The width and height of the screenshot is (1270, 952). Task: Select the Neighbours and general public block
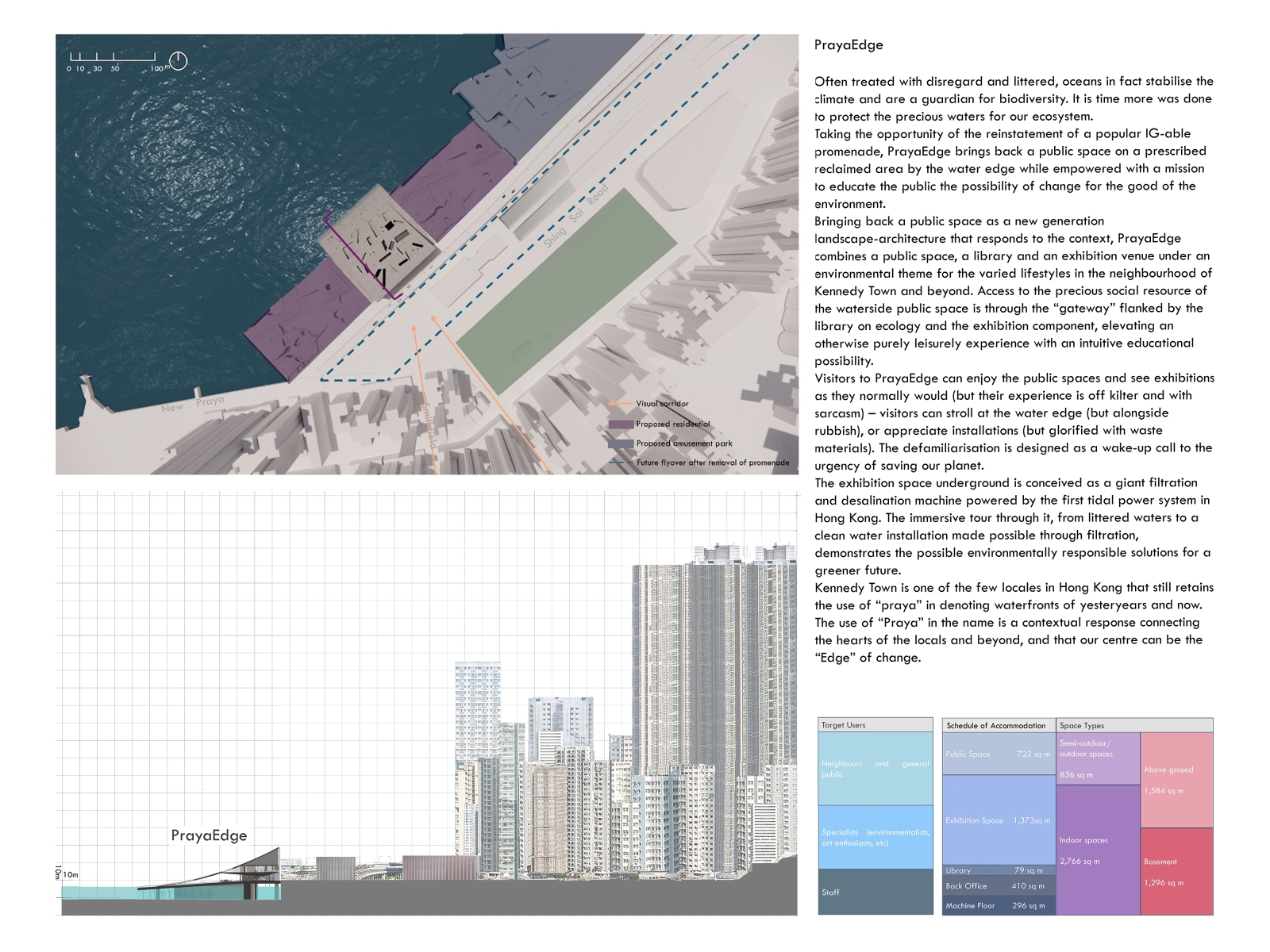point(875,769)
